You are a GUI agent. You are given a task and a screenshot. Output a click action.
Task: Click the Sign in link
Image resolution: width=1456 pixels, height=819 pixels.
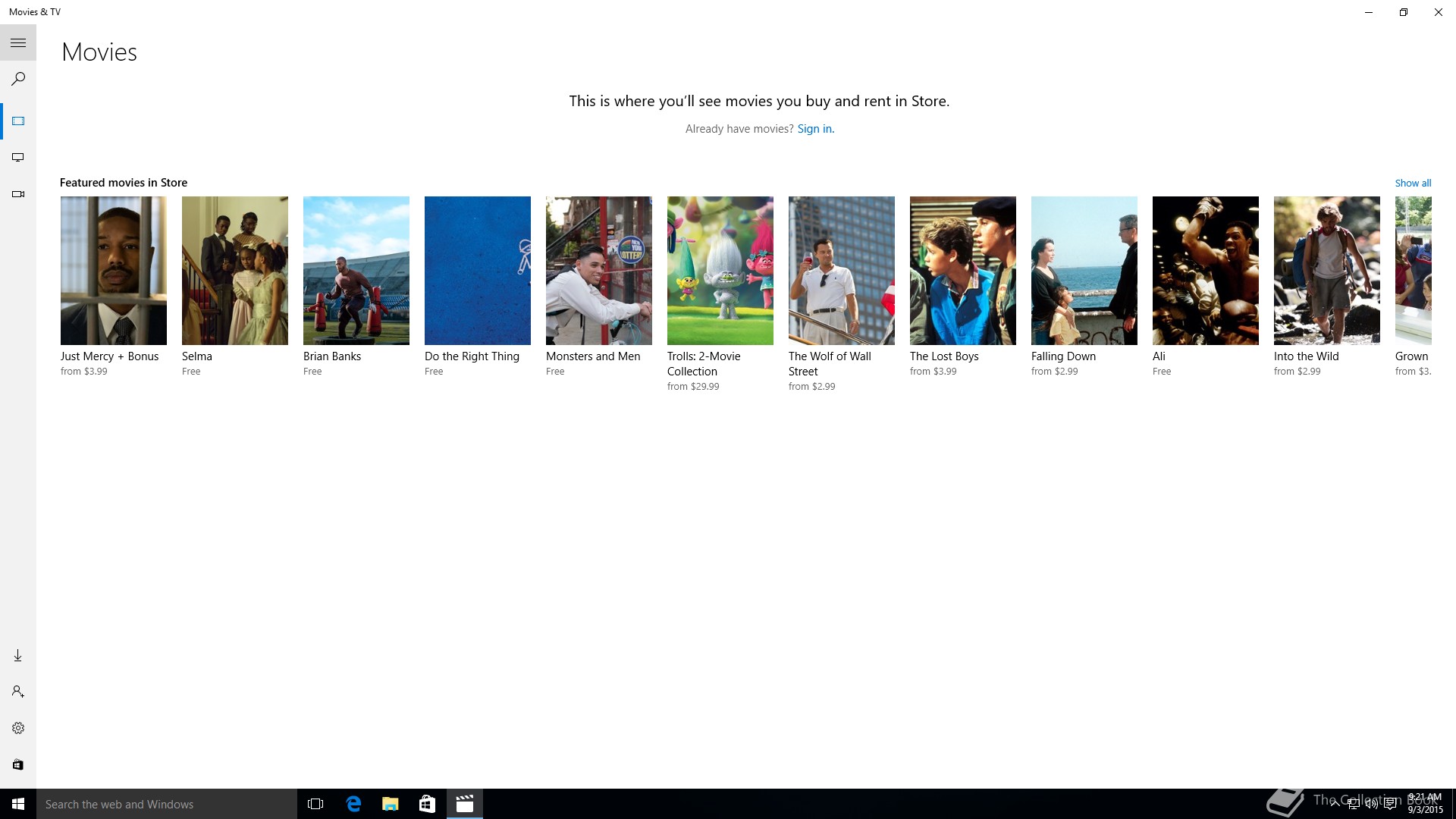[814, 129]
